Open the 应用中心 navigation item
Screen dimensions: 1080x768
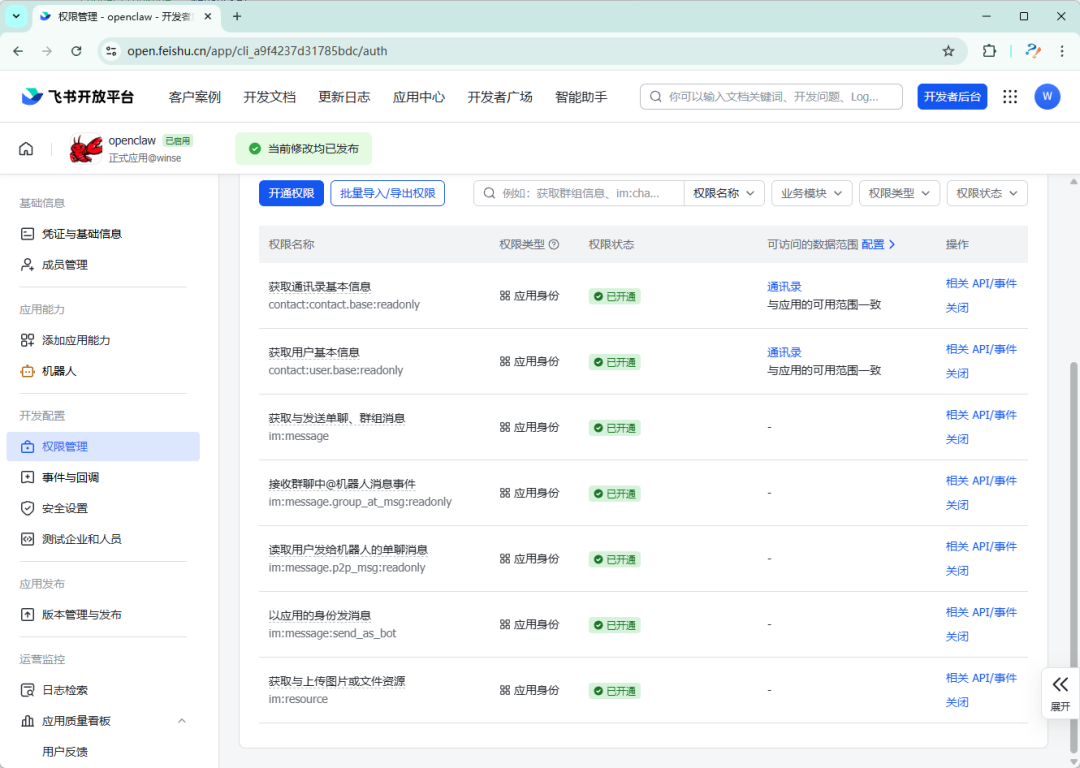pyautogui.click(x=418, y=96)
